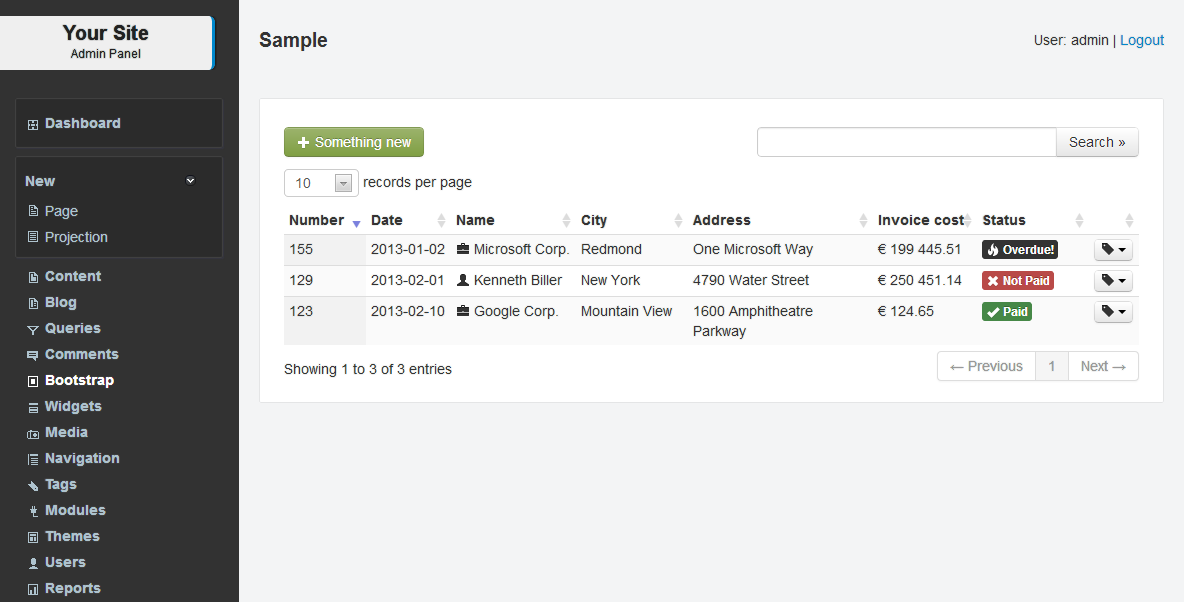The width and height of the screenshot is (1184, 602).
Task: Collapse the New section in sidebar
Action: 190,181
